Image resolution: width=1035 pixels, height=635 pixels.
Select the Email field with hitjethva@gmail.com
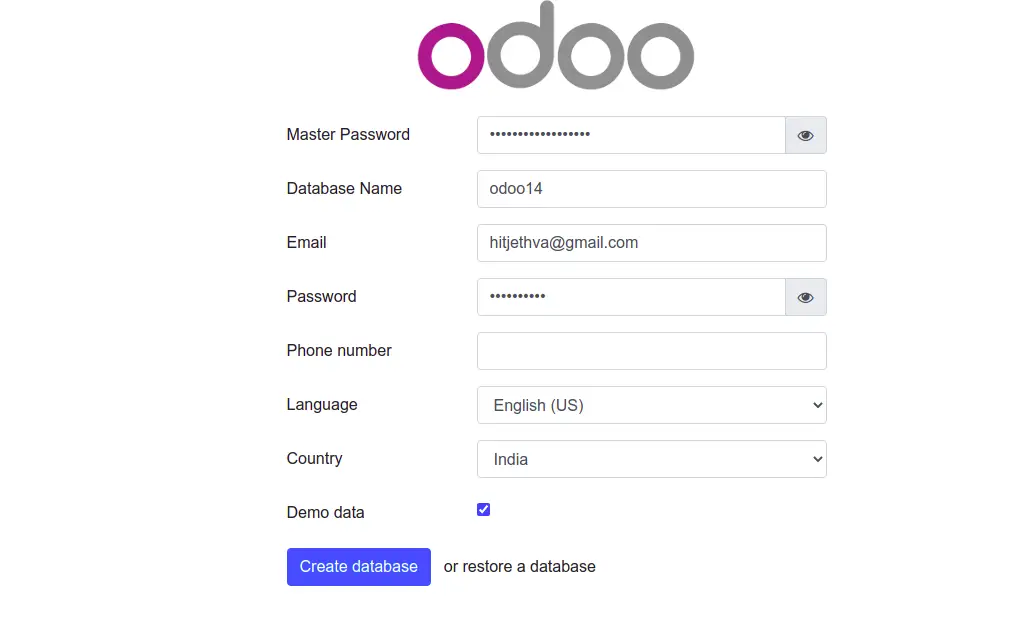point(651,243)
